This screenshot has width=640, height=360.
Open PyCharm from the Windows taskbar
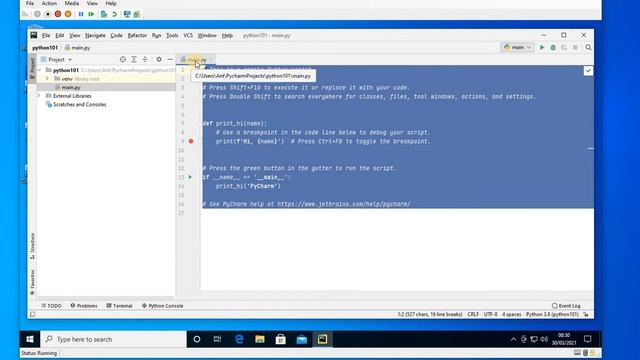pos(322,339)
